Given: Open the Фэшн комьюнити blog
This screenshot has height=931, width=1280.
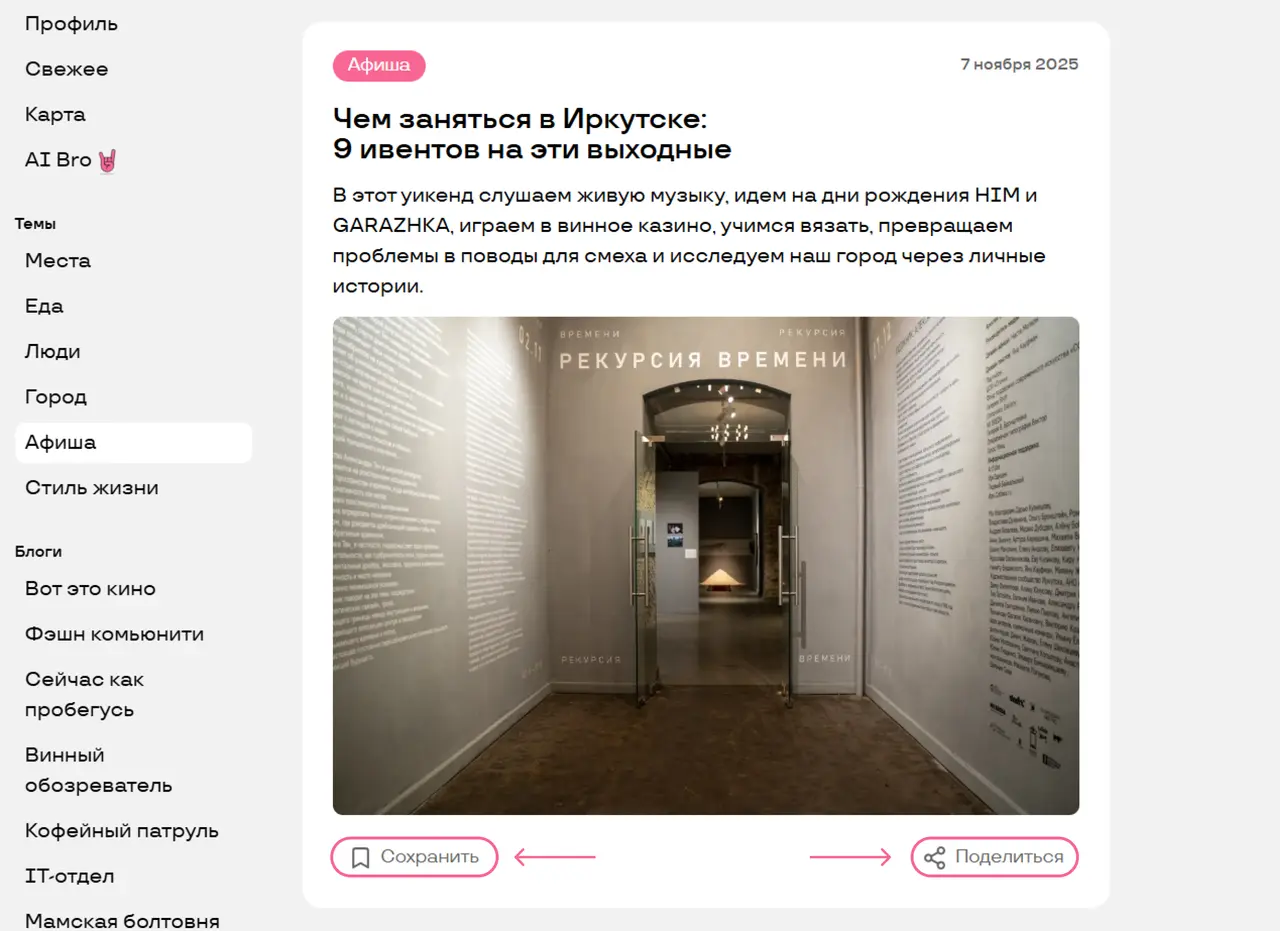Looking at the screenshot, I should (114, 634).
